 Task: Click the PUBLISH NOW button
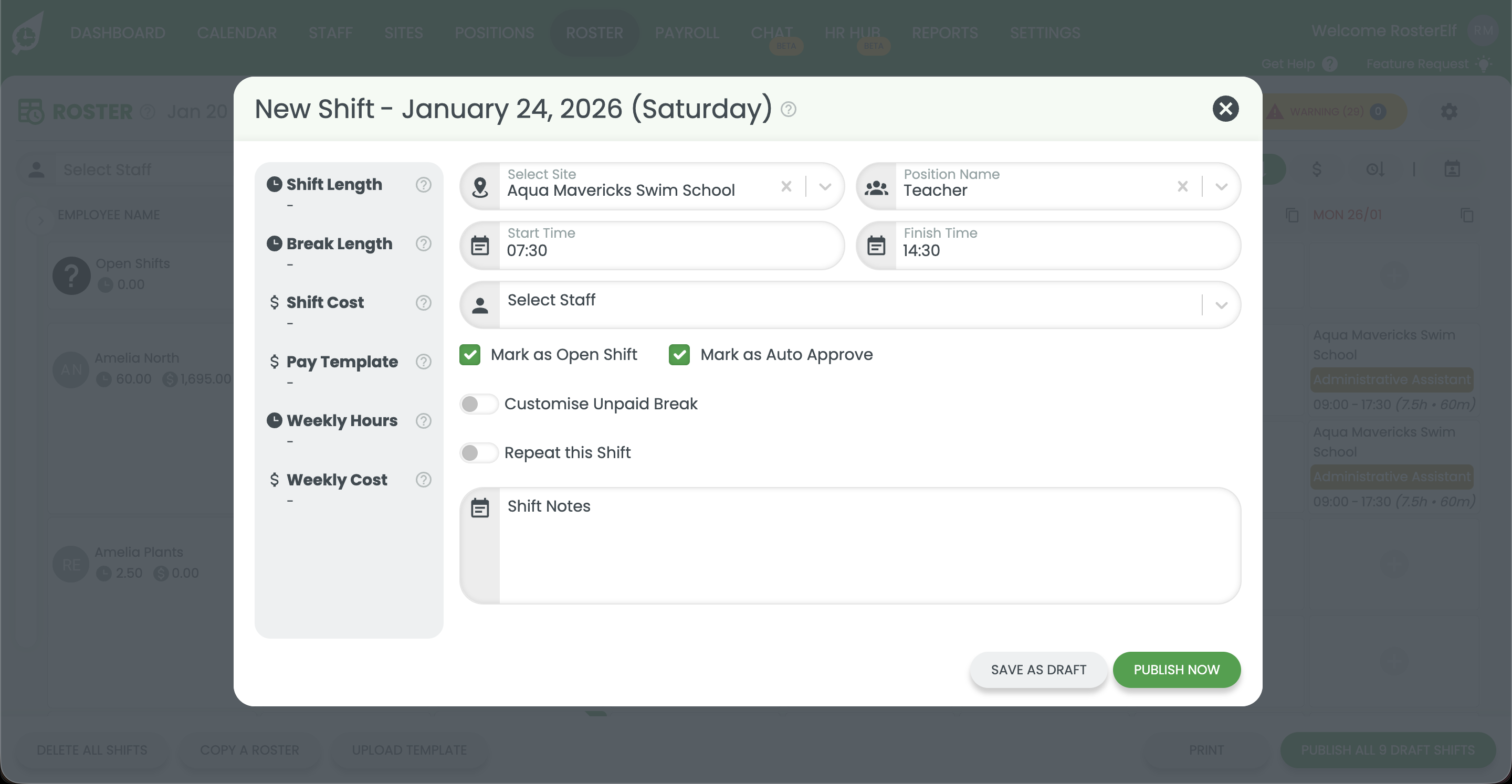pyautogui.click(x=1176, y=670)
